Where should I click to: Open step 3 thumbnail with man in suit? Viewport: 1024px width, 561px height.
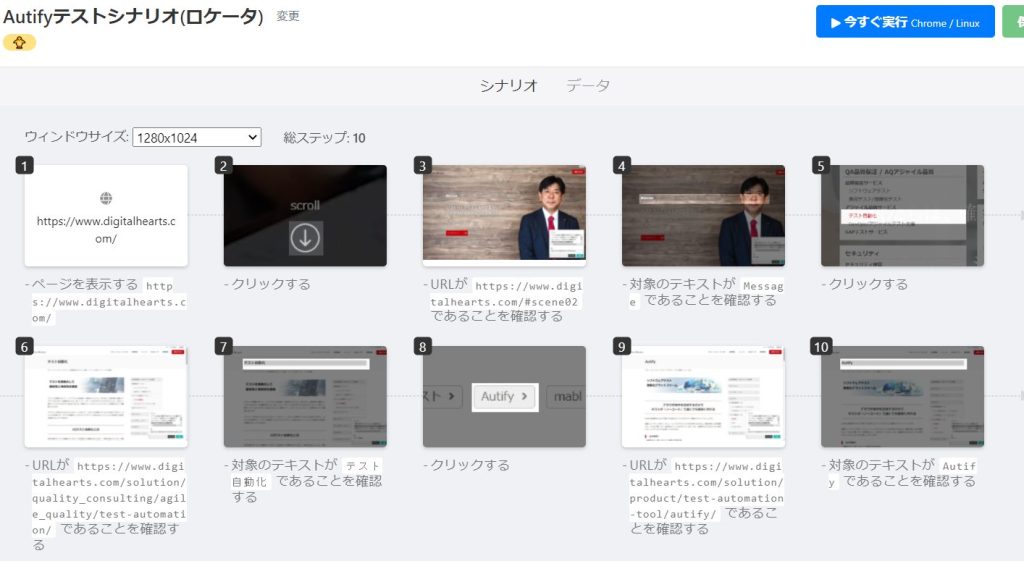(504, 216)
